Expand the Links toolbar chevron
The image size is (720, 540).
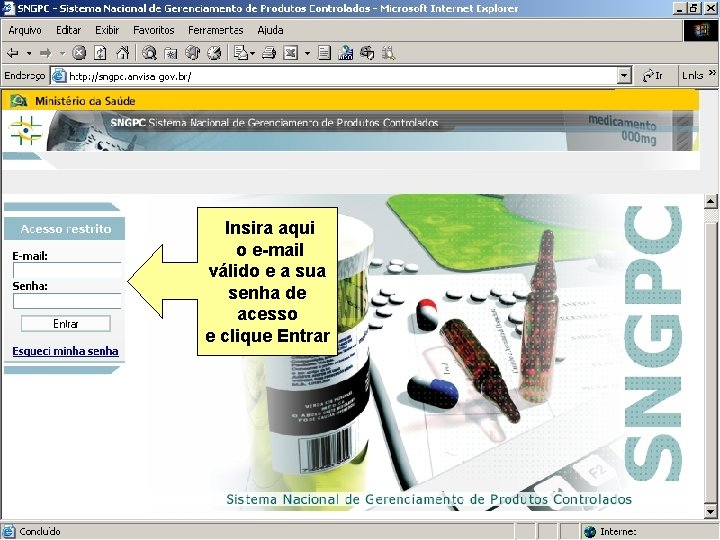(x=712, y=73)
